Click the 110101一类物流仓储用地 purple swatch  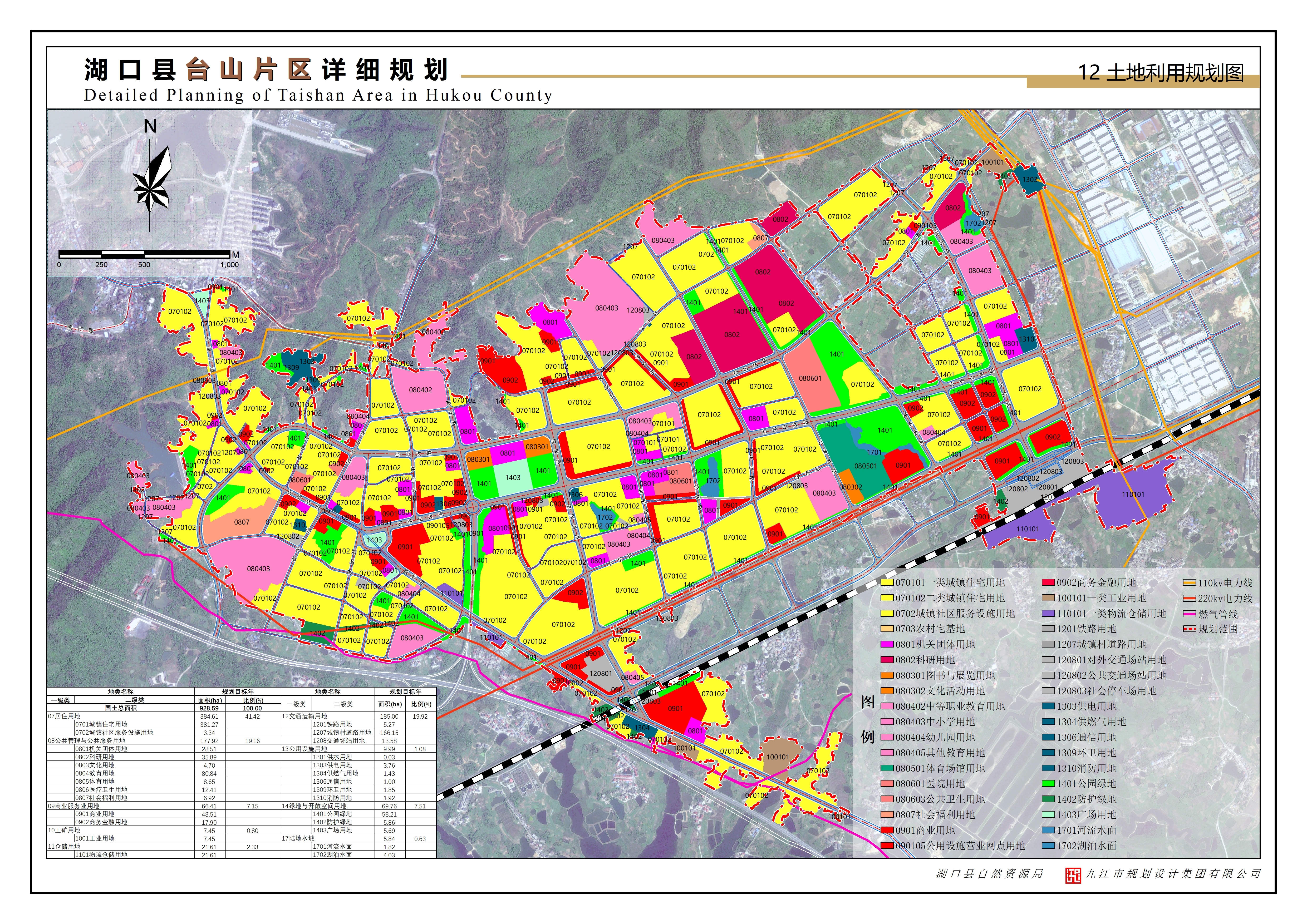coord(1049,614)
